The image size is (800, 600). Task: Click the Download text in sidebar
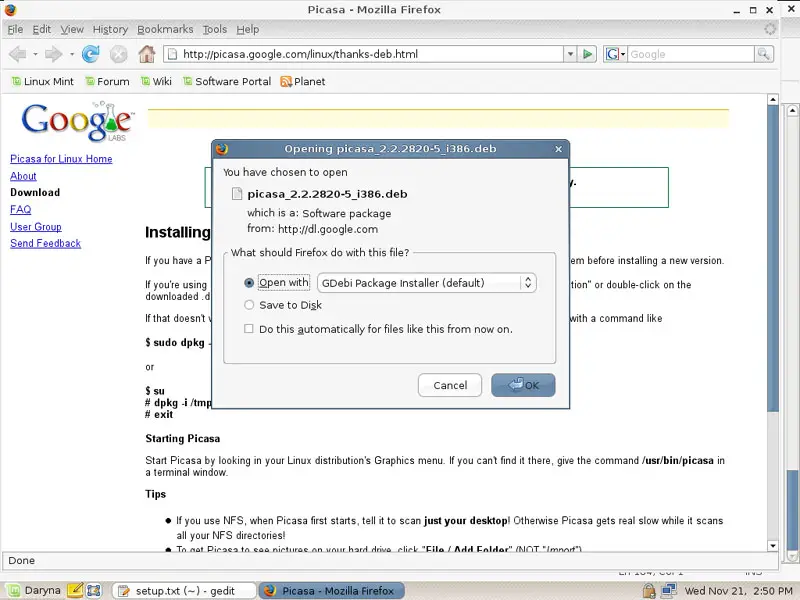click(35, 193)
